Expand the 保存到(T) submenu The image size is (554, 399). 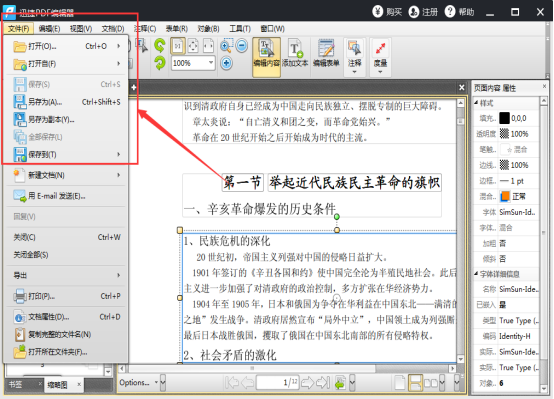coord(66,154)
